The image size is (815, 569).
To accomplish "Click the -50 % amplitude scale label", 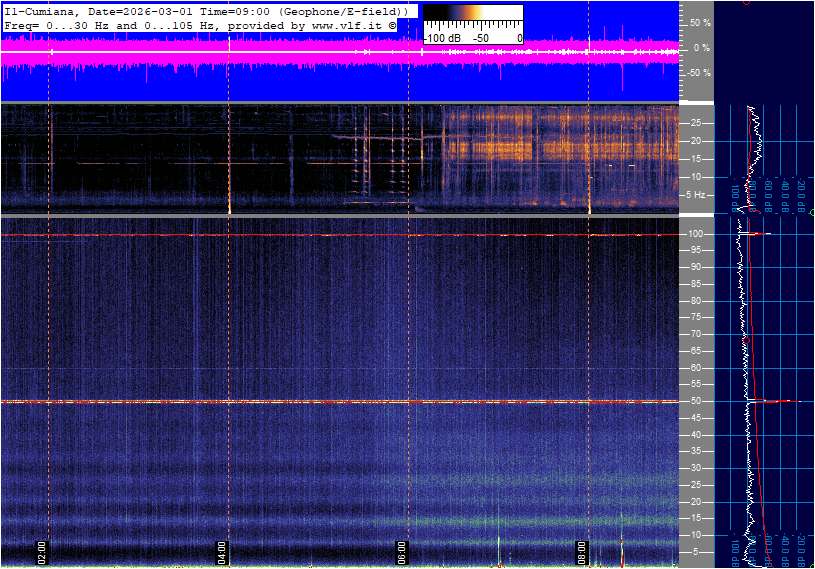I will (x=698, y=73).
